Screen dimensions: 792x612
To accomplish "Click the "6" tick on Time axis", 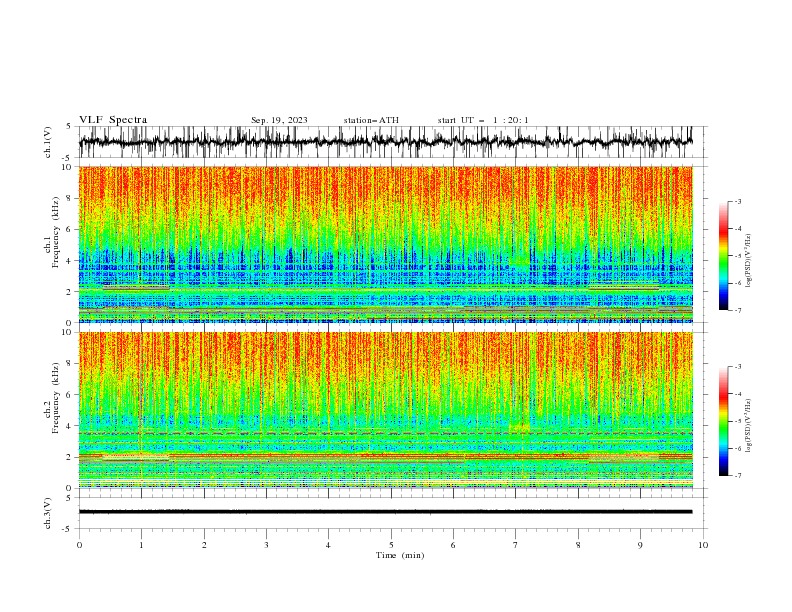I will (453, 545).
